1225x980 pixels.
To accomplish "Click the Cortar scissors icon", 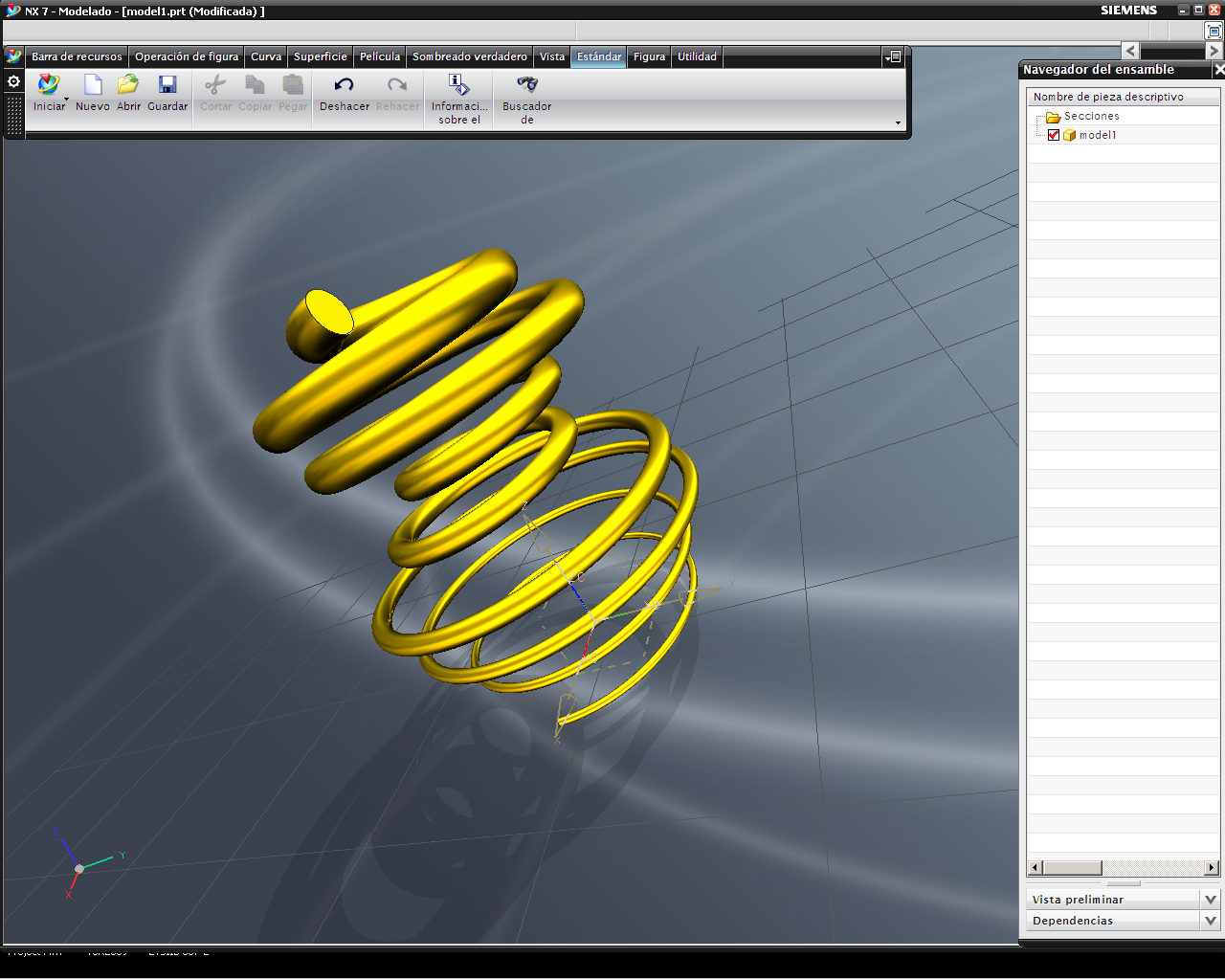I will click(x=215, y=85).
